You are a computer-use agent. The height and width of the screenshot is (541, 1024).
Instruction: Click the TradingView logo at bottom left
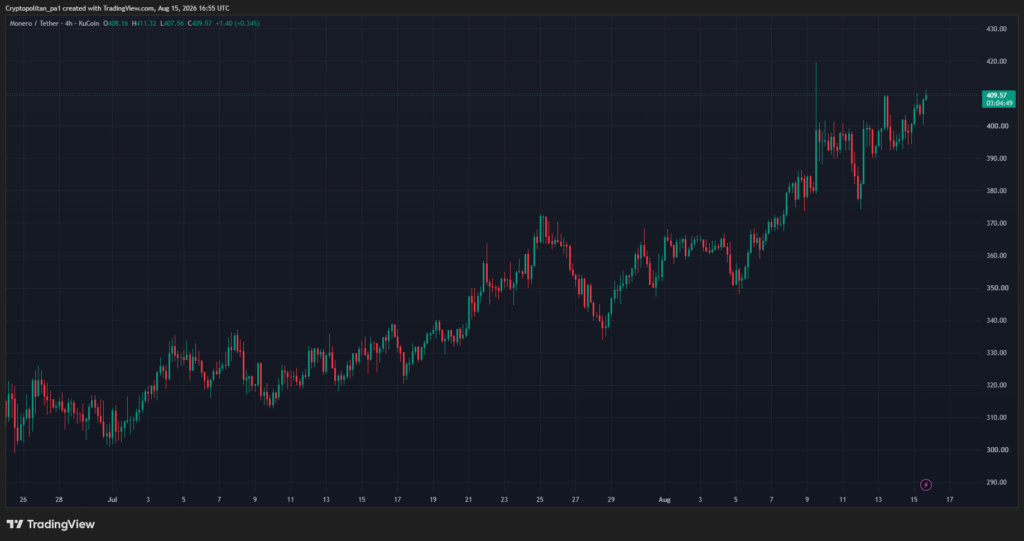point(50,524)
